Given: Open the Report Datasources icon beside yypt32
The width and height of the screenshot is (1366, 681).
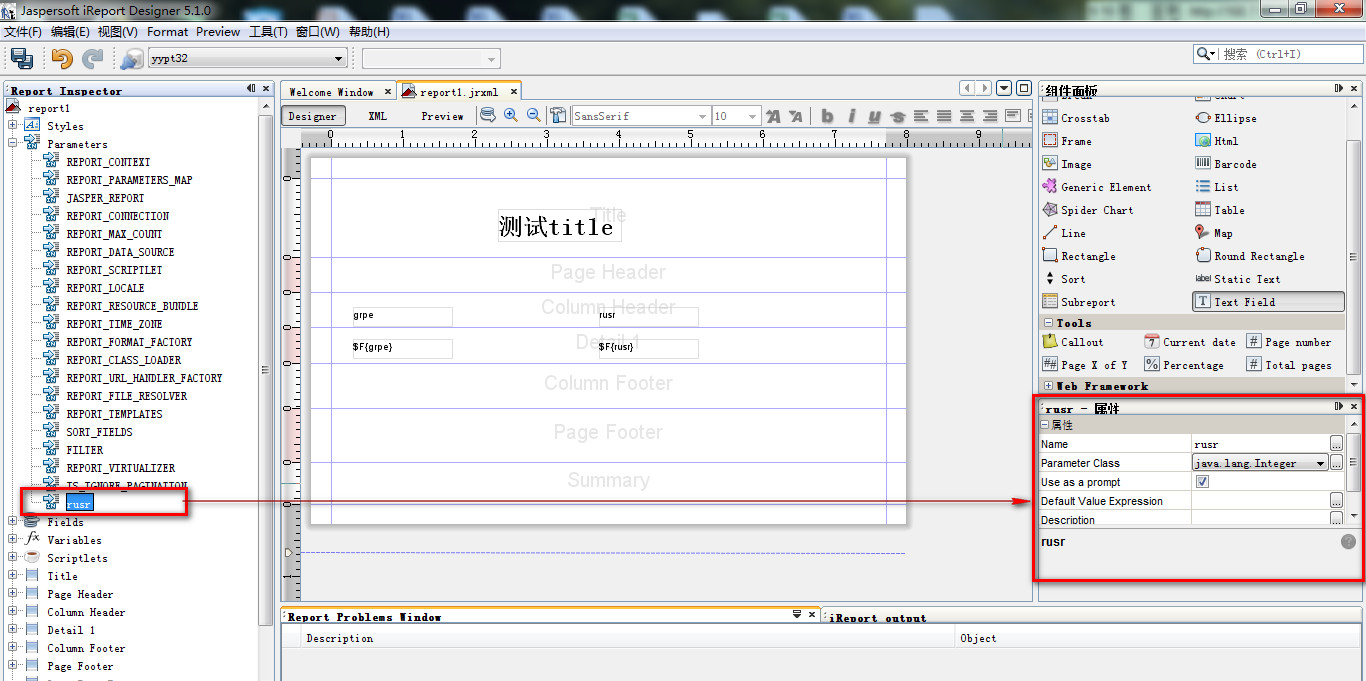Looking at the screenshot, I should (131, 58).
